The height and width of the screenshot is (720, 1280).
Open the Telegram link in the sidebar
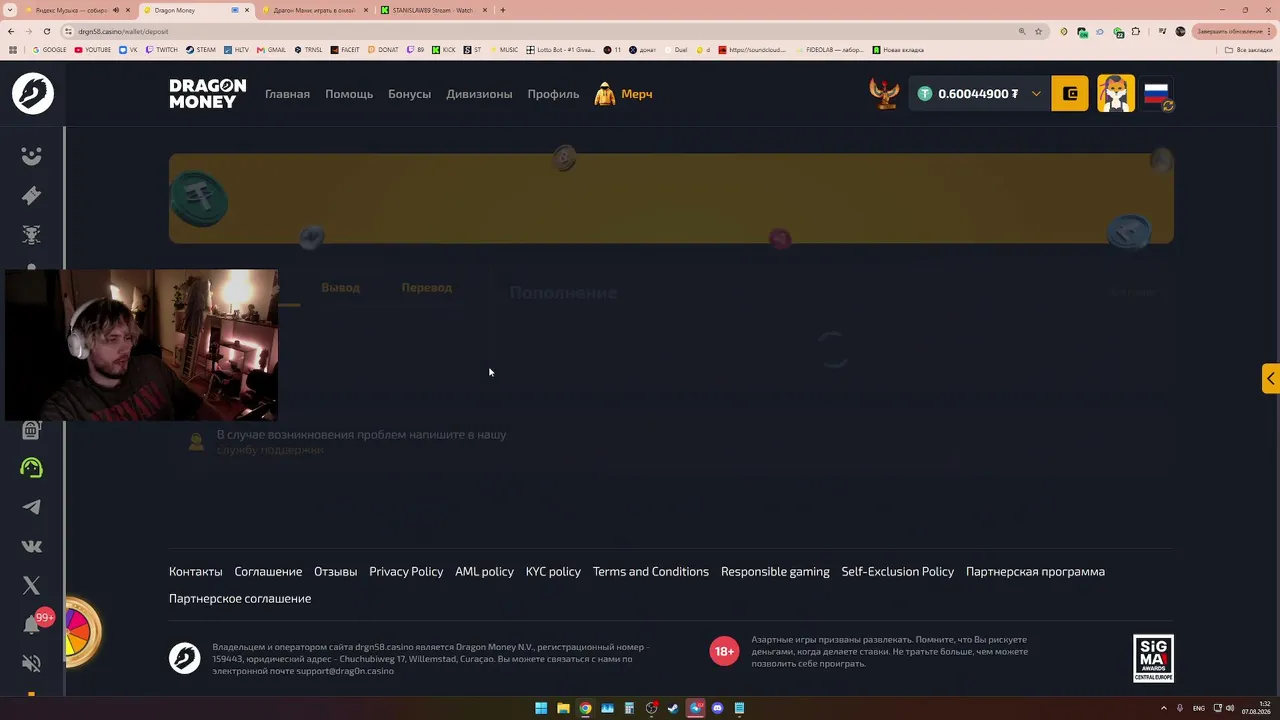click(32, 507)
